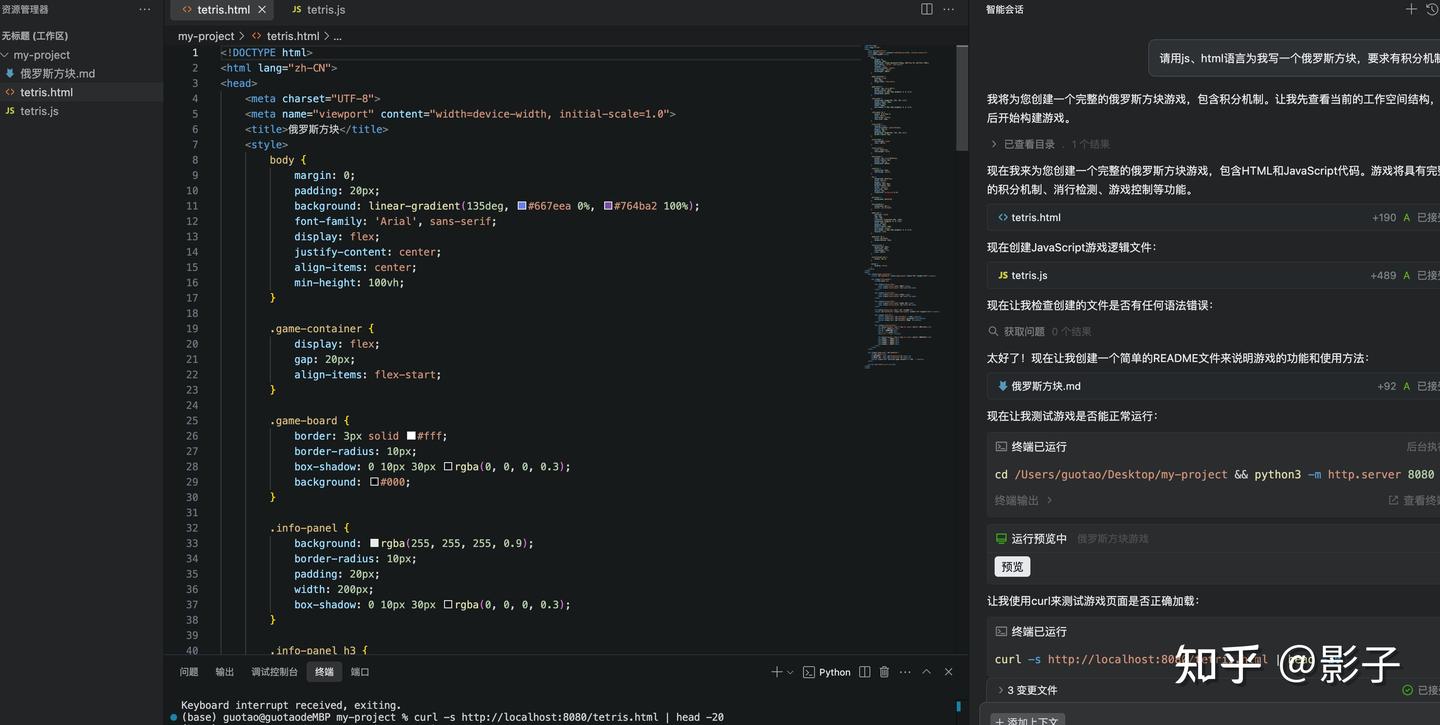The image size is (1440, 725).
Task: Switch to the 输出 panel tab
Action: 224,671
